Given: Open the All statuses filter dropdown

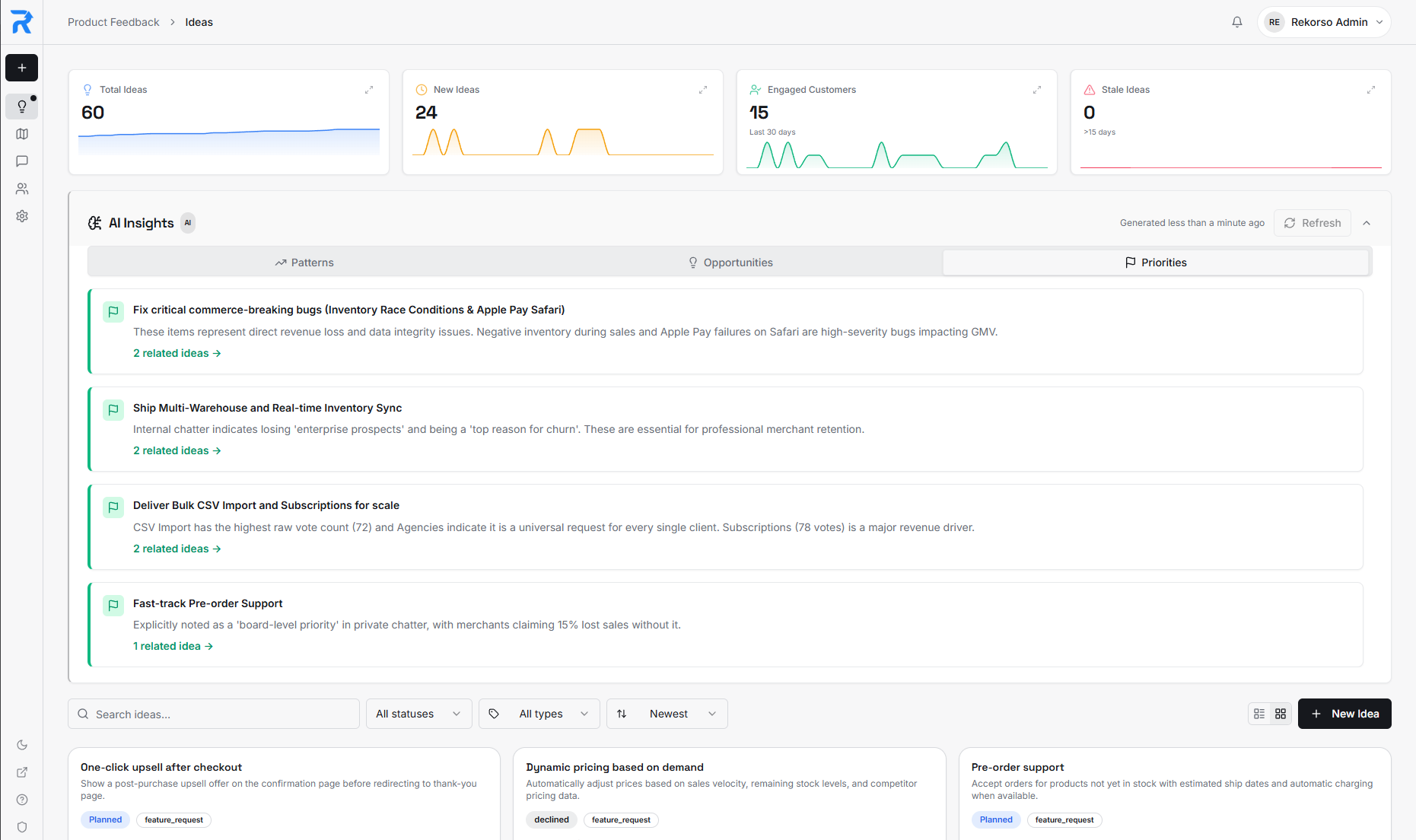Looking at the screenshot, I should click(x=418, y=714).
